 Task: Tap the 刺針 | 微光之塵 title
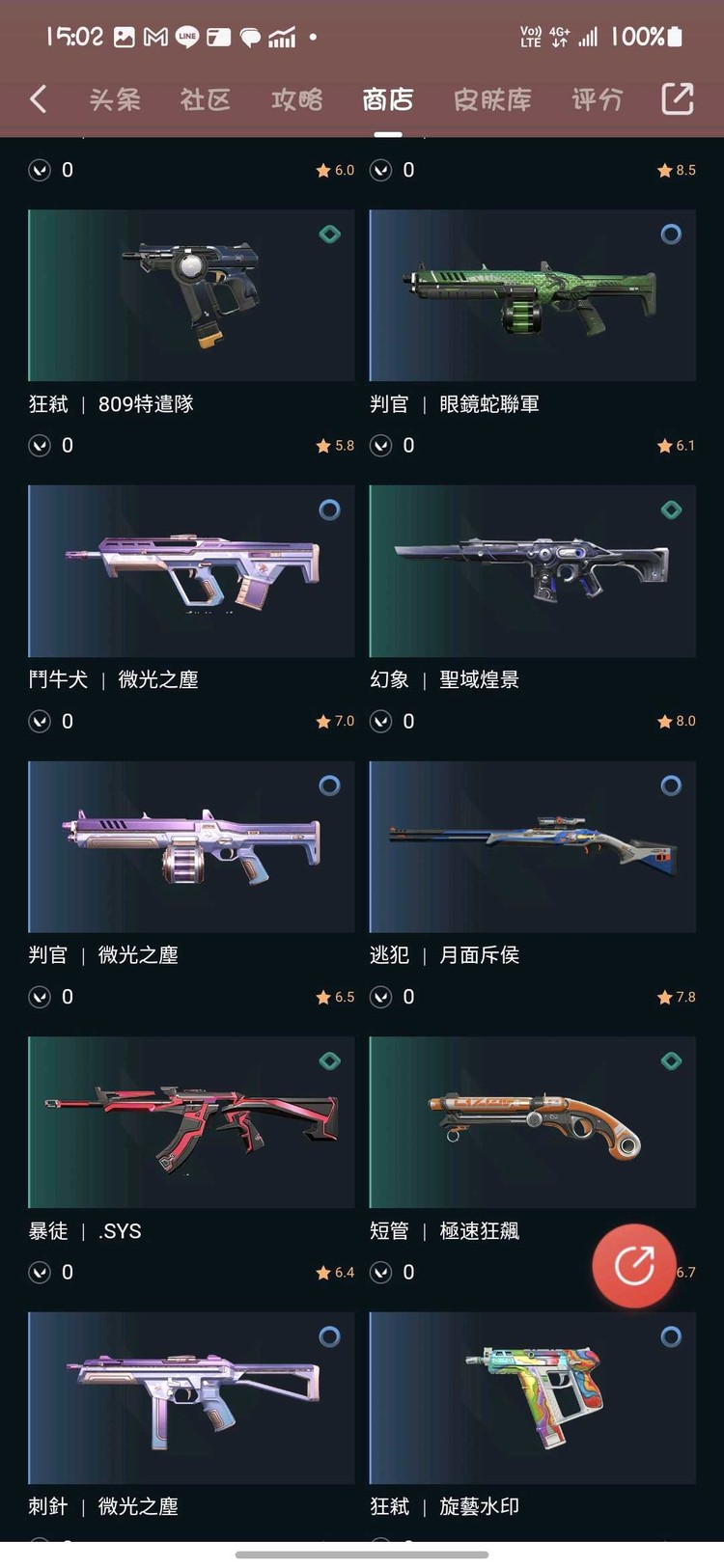coord(103,1506)
